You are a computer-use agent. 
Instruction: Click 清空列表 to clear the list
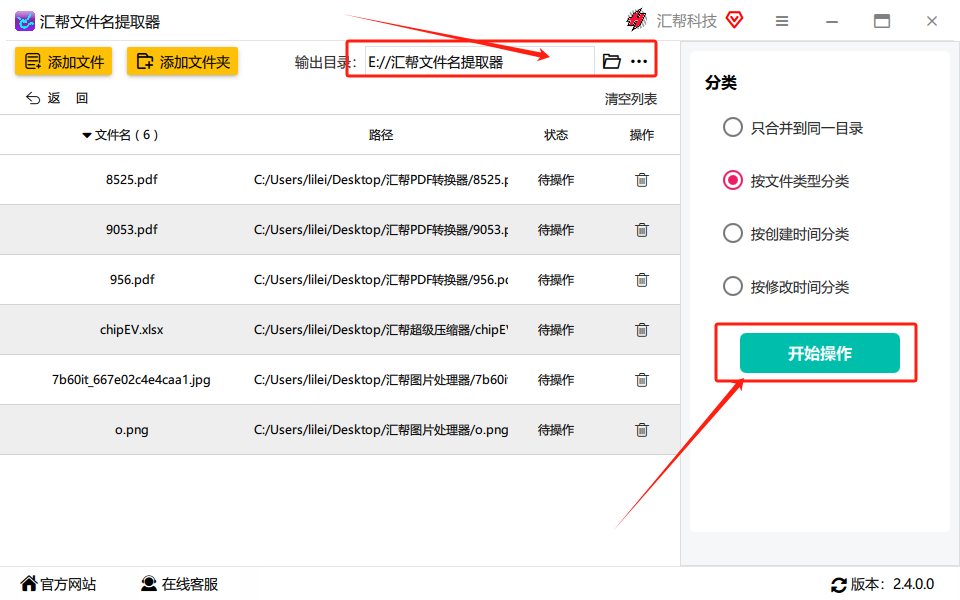[x=631, y=99]
